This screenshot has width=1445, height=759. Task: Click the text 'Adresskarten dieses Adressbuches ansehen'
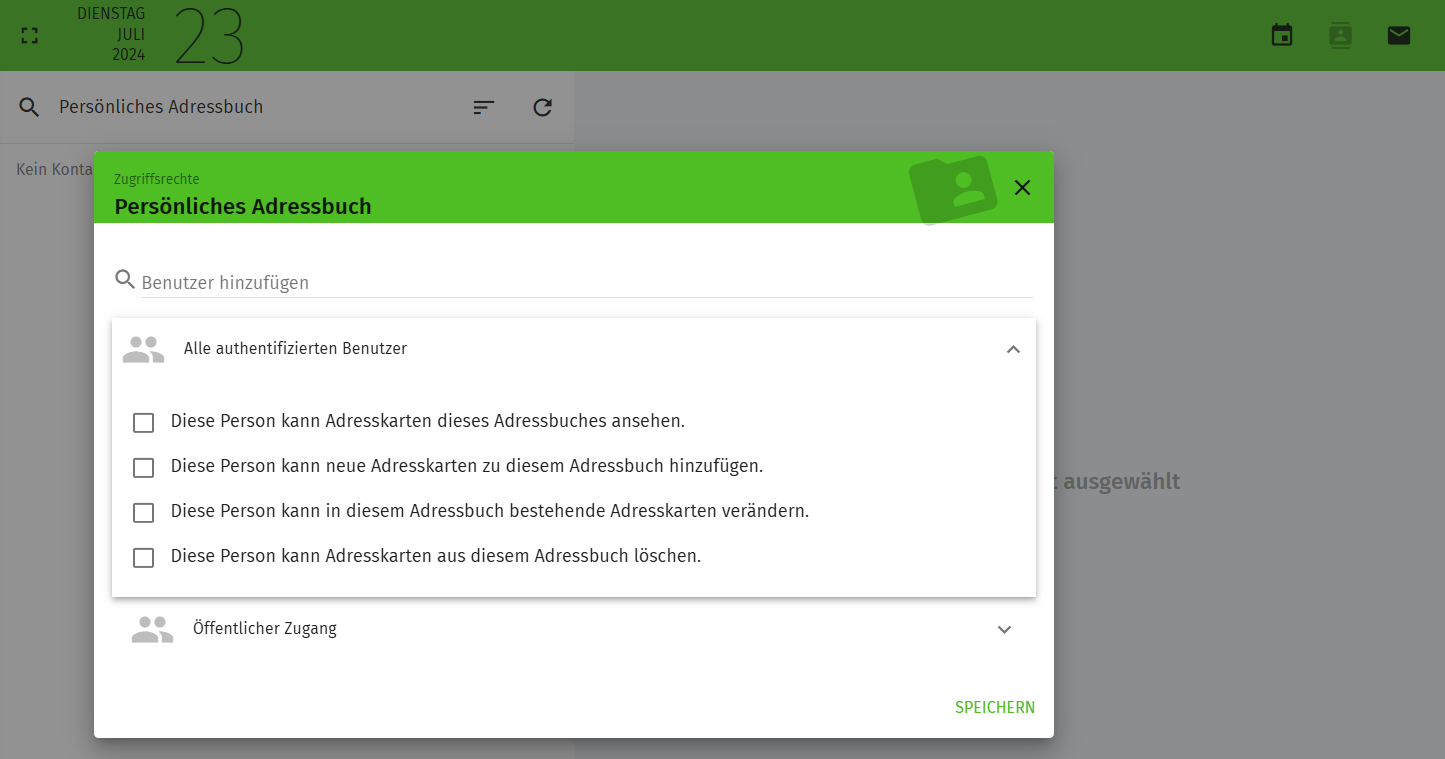point(505,421)
